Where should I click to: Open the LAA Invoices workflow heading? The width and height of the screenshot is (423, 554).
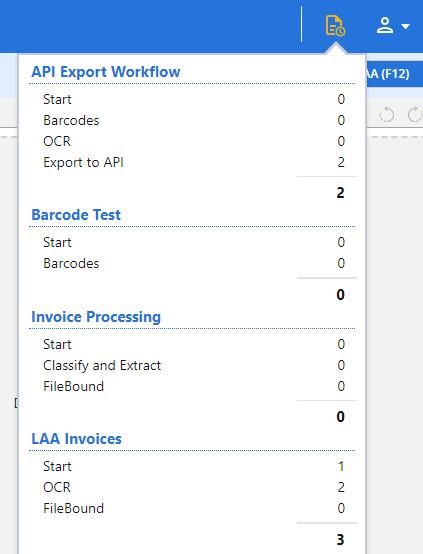pyautogui.click(x=76, y=439)
